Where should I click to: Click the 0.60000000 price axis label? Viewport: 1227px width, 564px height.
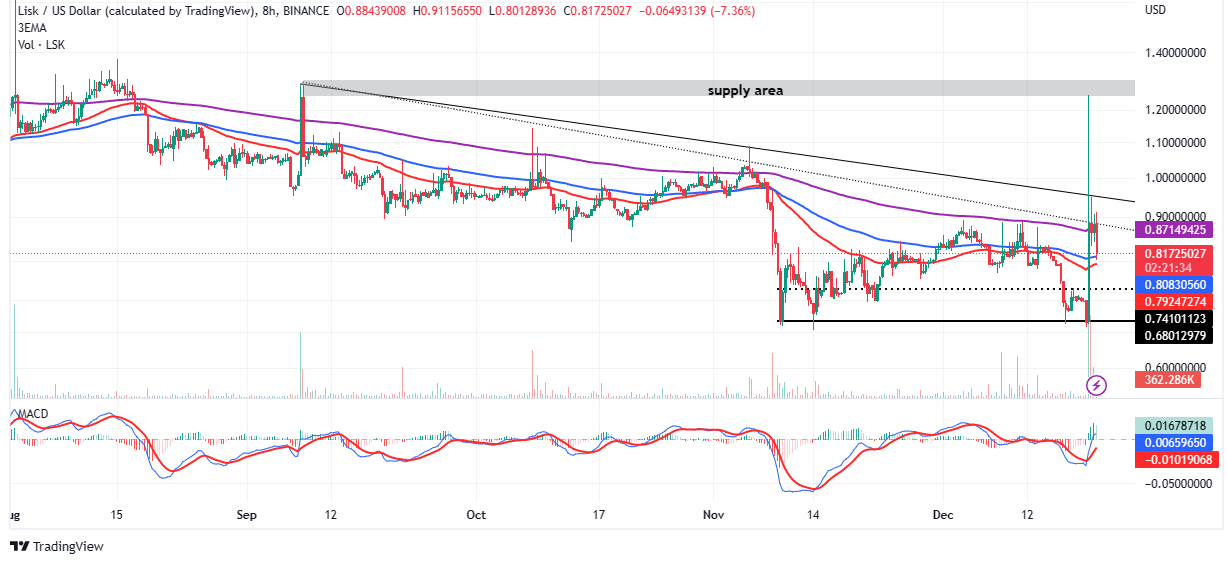pos(1176,367)
